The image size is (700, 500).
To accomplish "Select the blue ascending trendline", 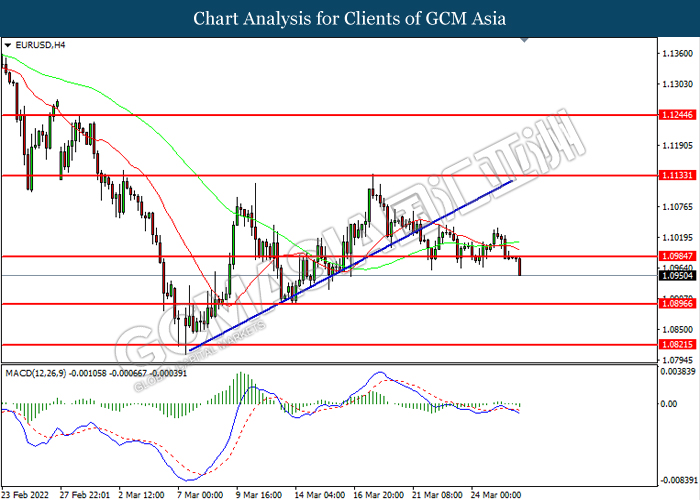I will (x=350, y=266).
